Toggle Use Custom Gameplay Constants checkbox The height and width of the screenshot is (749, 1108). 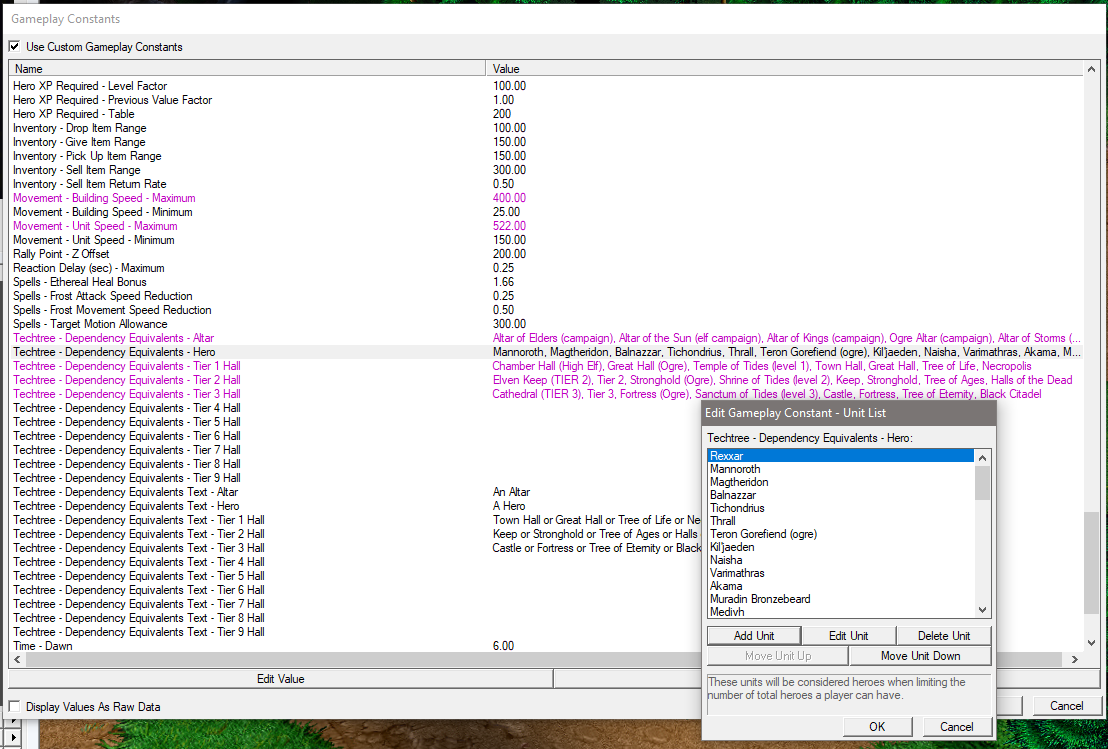[14, 47]
